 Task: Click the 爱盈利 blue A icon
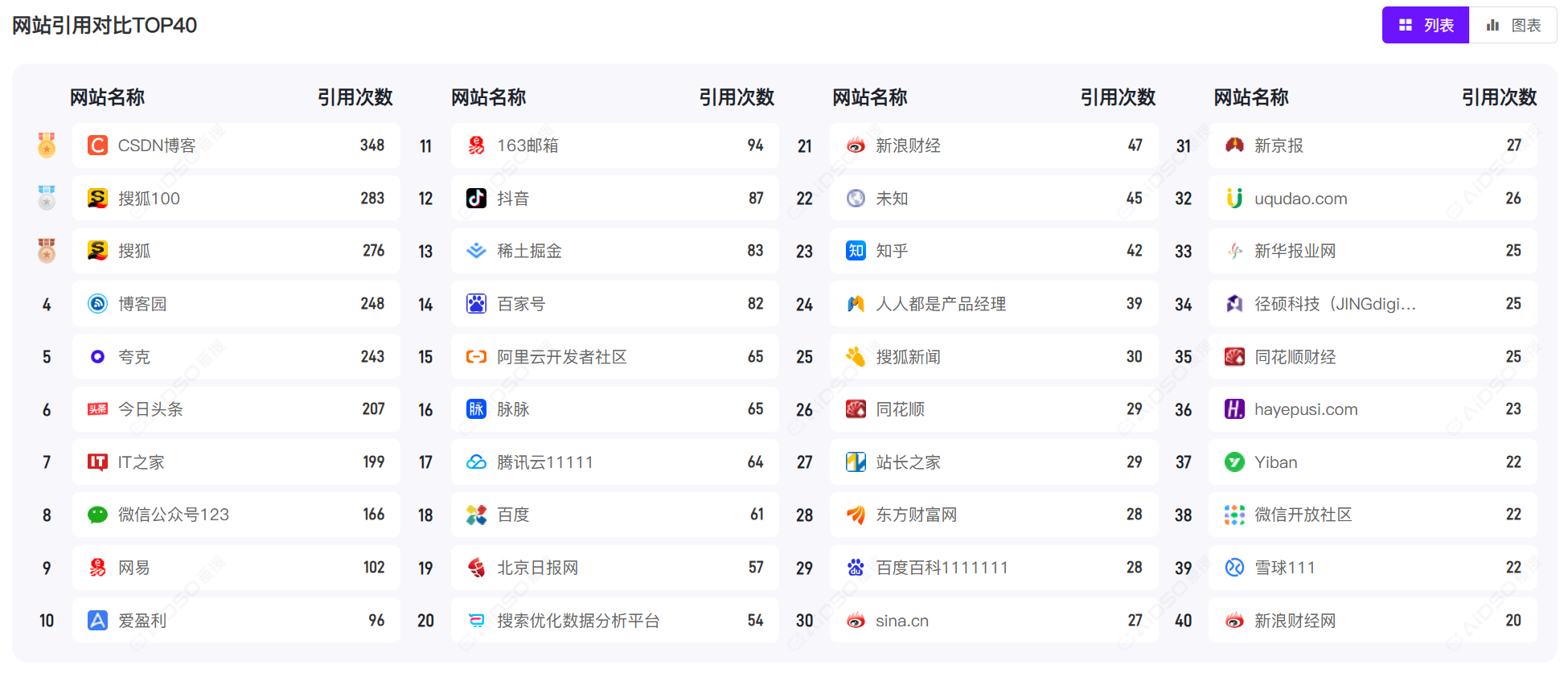pos(97,620)
